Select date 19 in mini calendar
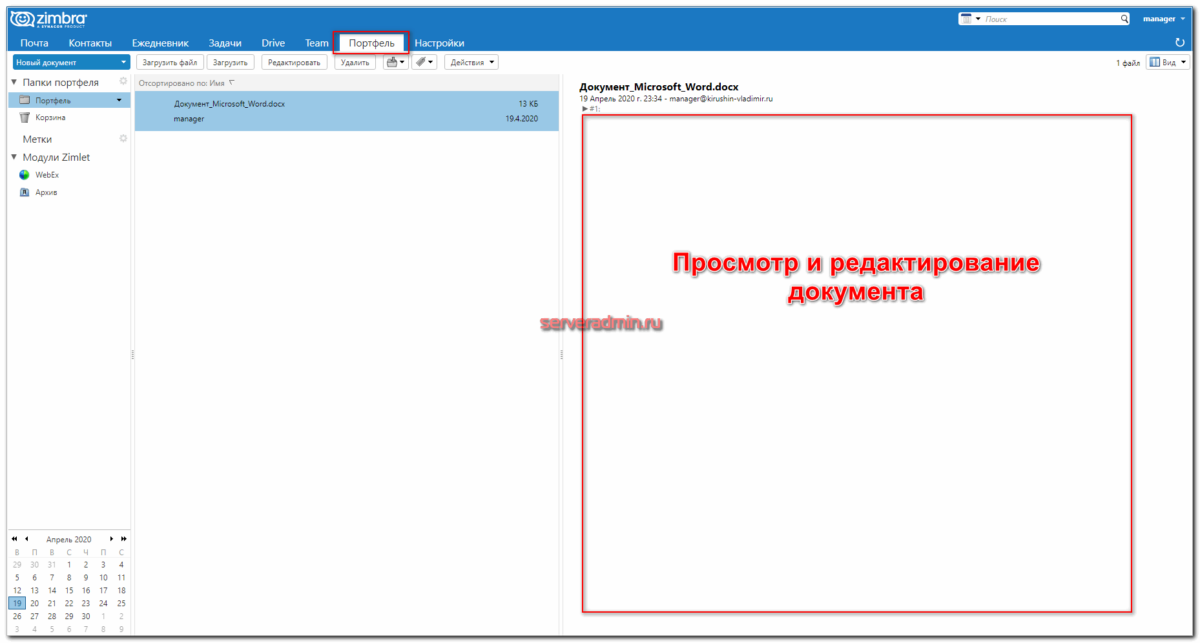The width and height of the screenshot is (1200, 643). [x=16, y=603]
